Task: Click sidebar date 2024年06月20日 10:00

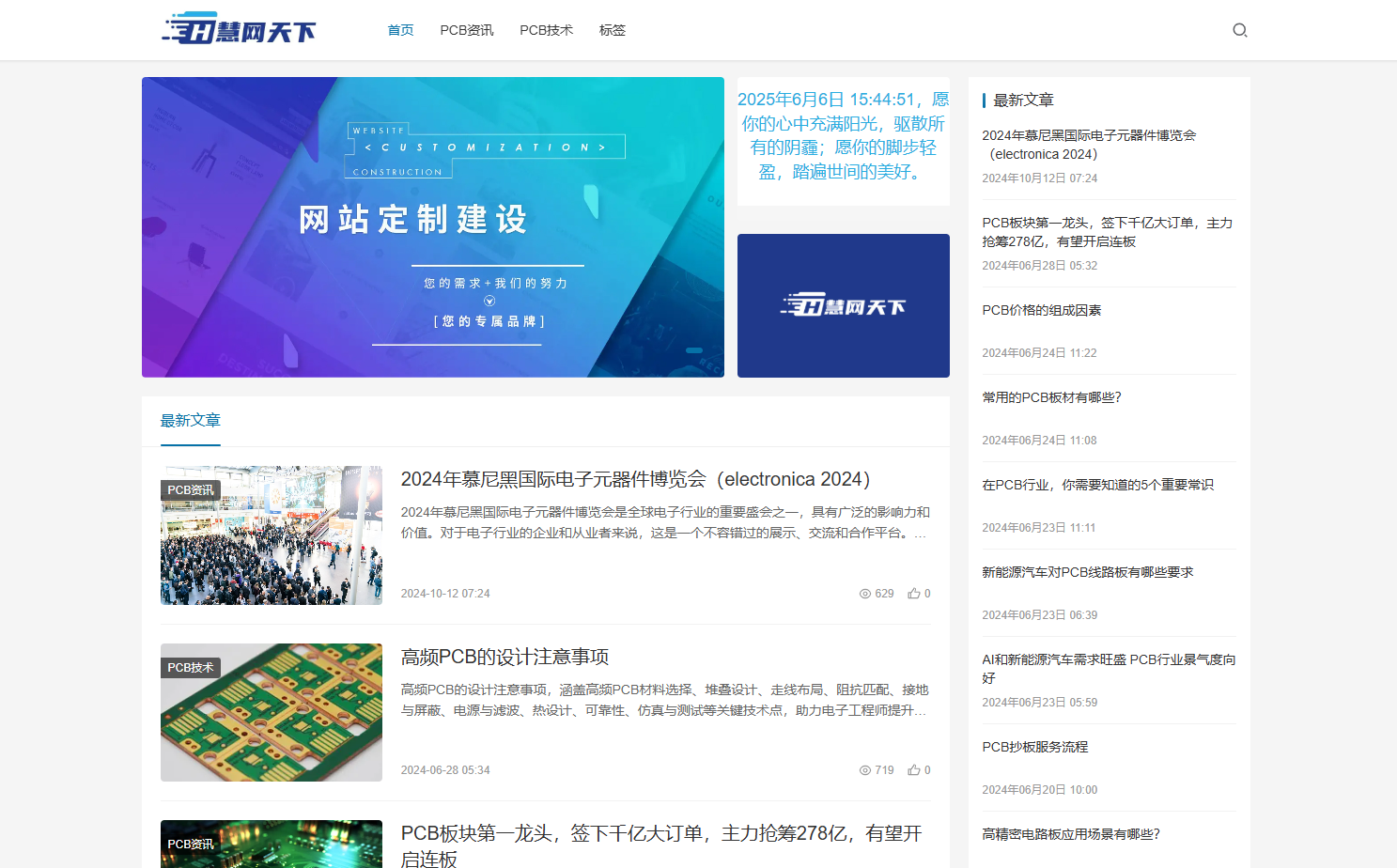Action: (1040, 790)
